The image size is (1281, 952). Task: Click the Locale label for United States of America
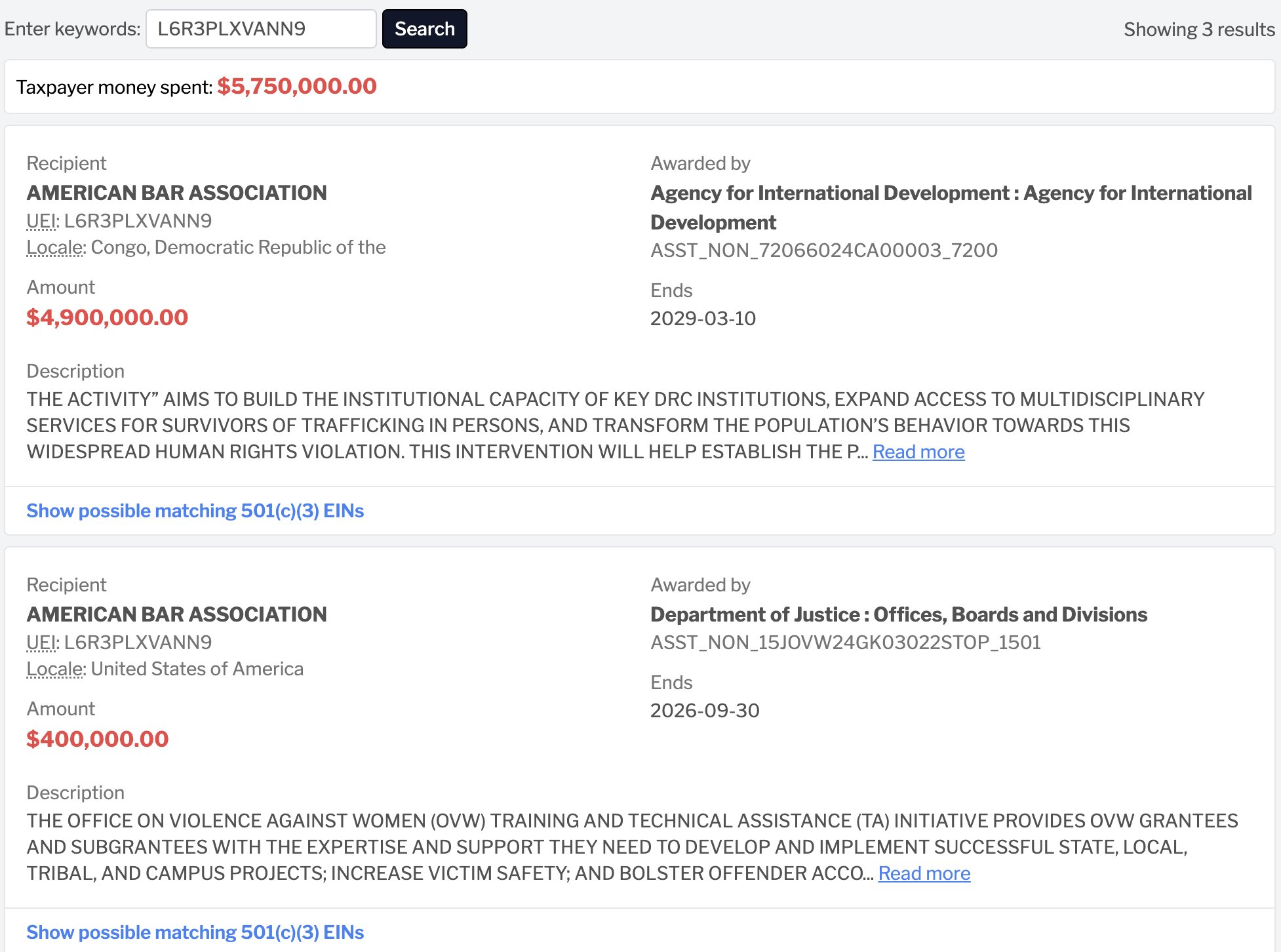(56, 669)
